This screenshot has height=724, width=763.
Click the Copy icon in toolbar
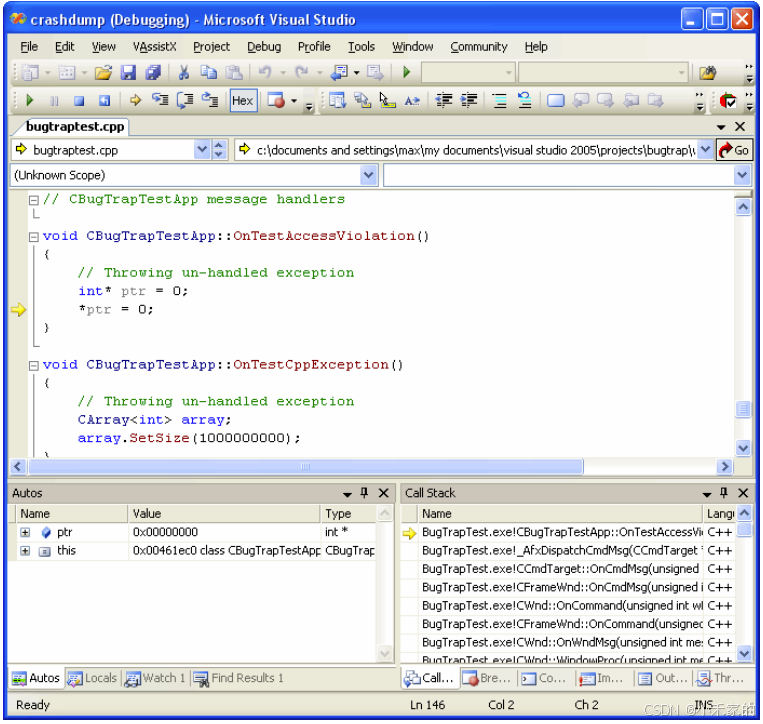[209, 72]
